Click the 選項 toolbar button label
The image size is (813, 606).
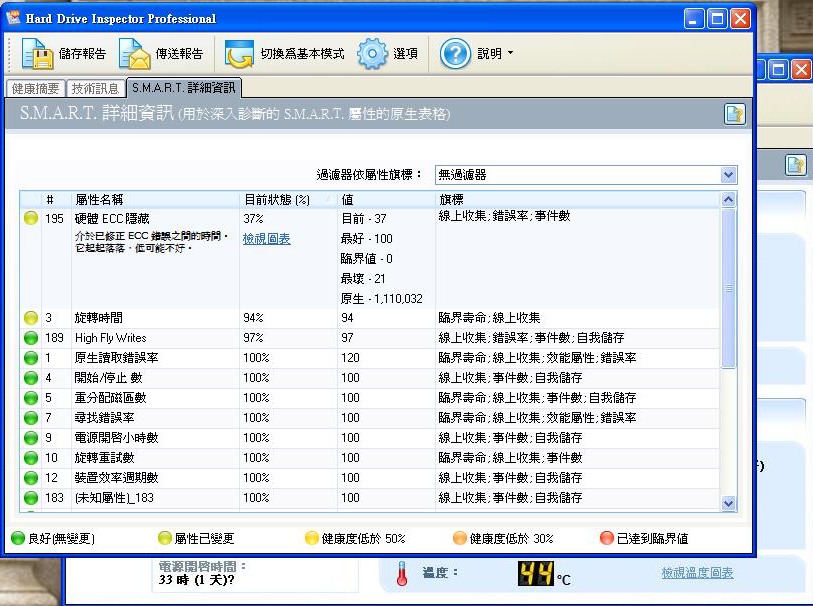(x=405, y=53)
